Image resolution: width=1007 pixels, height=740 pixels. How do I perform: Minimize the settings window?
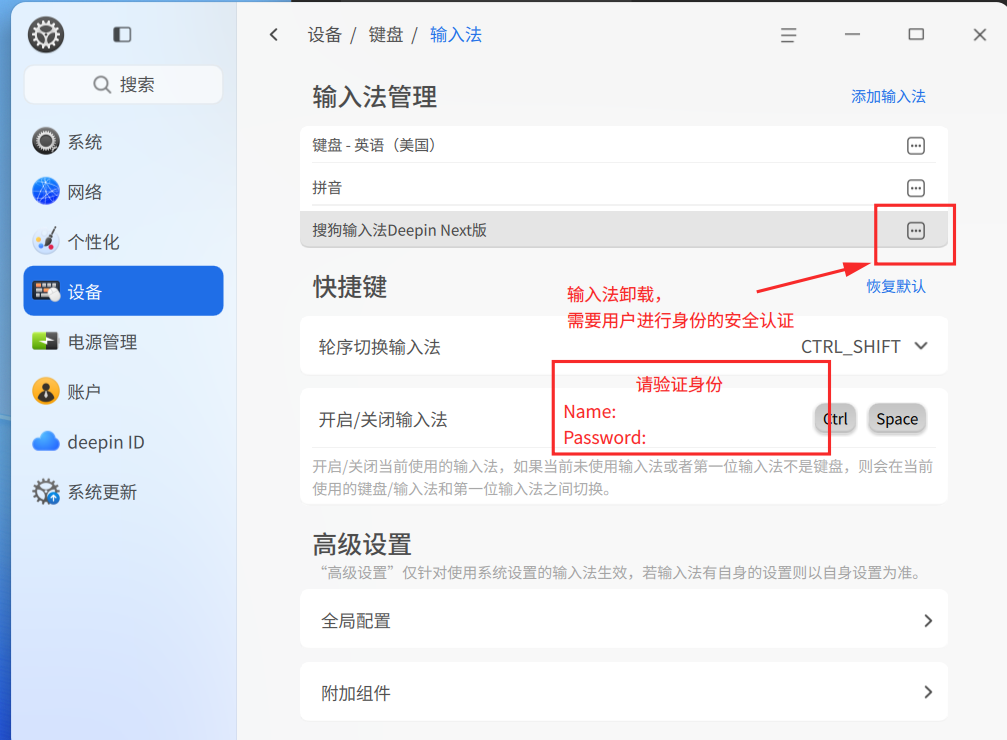852,35
